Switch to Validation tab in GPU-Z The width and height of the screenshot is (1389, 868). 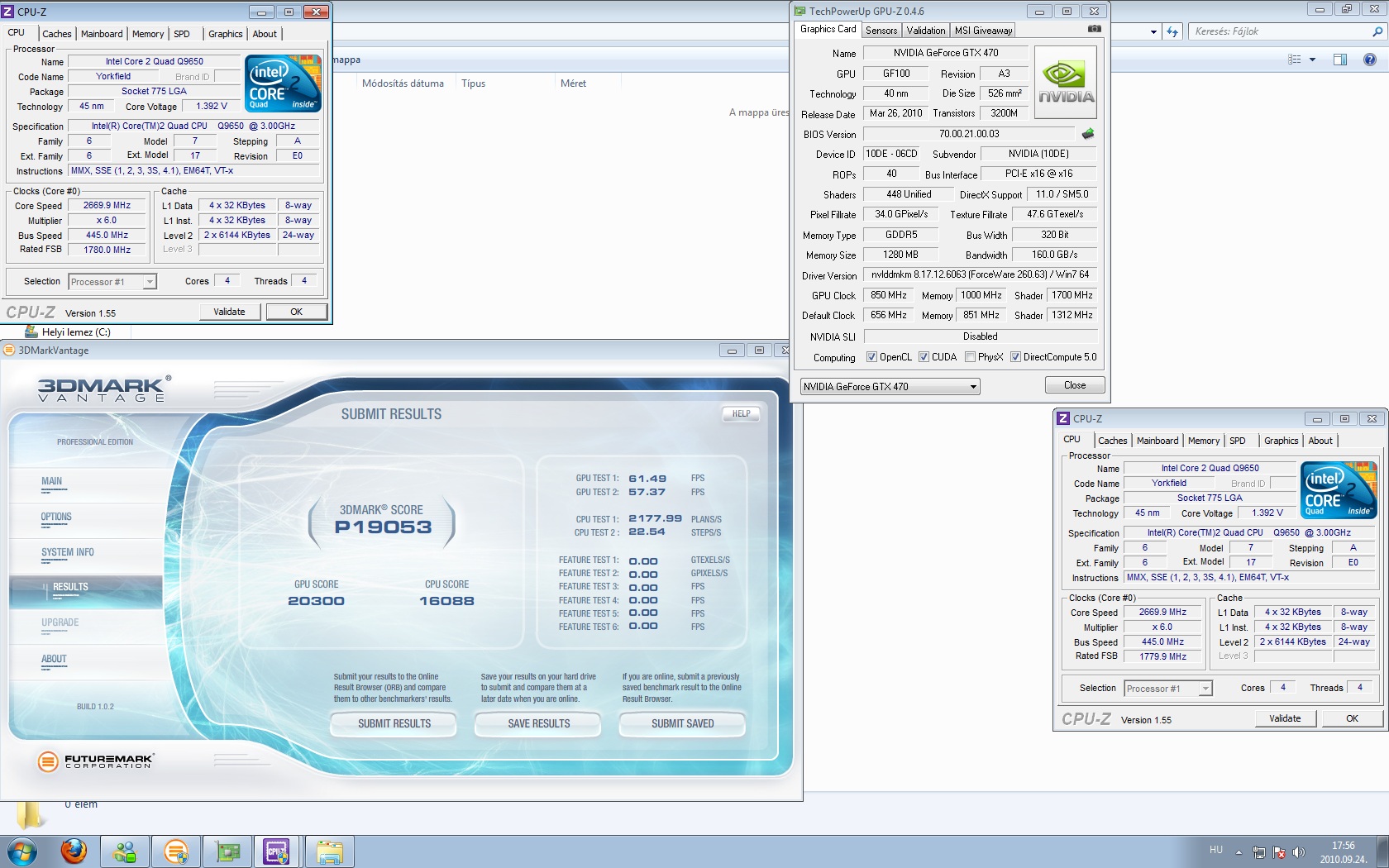coord(926,31)
